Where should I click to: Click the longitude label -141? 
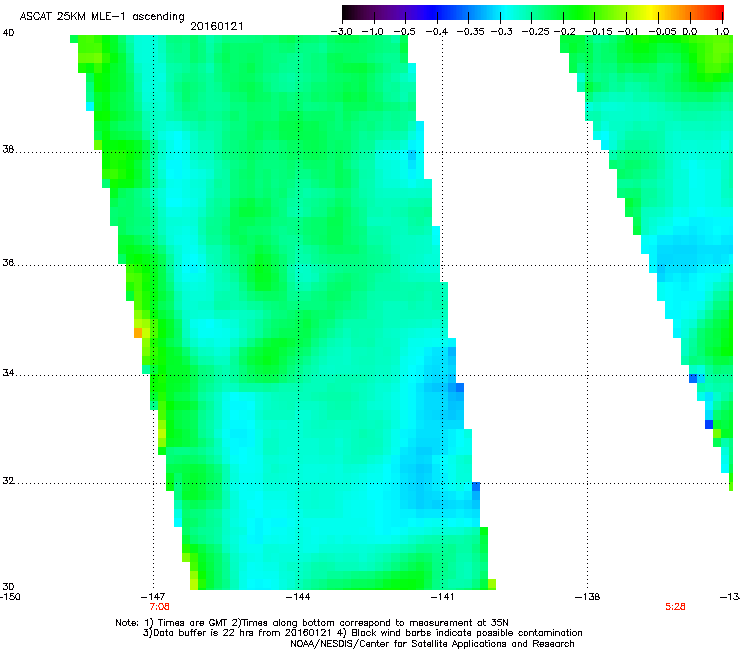443,597
